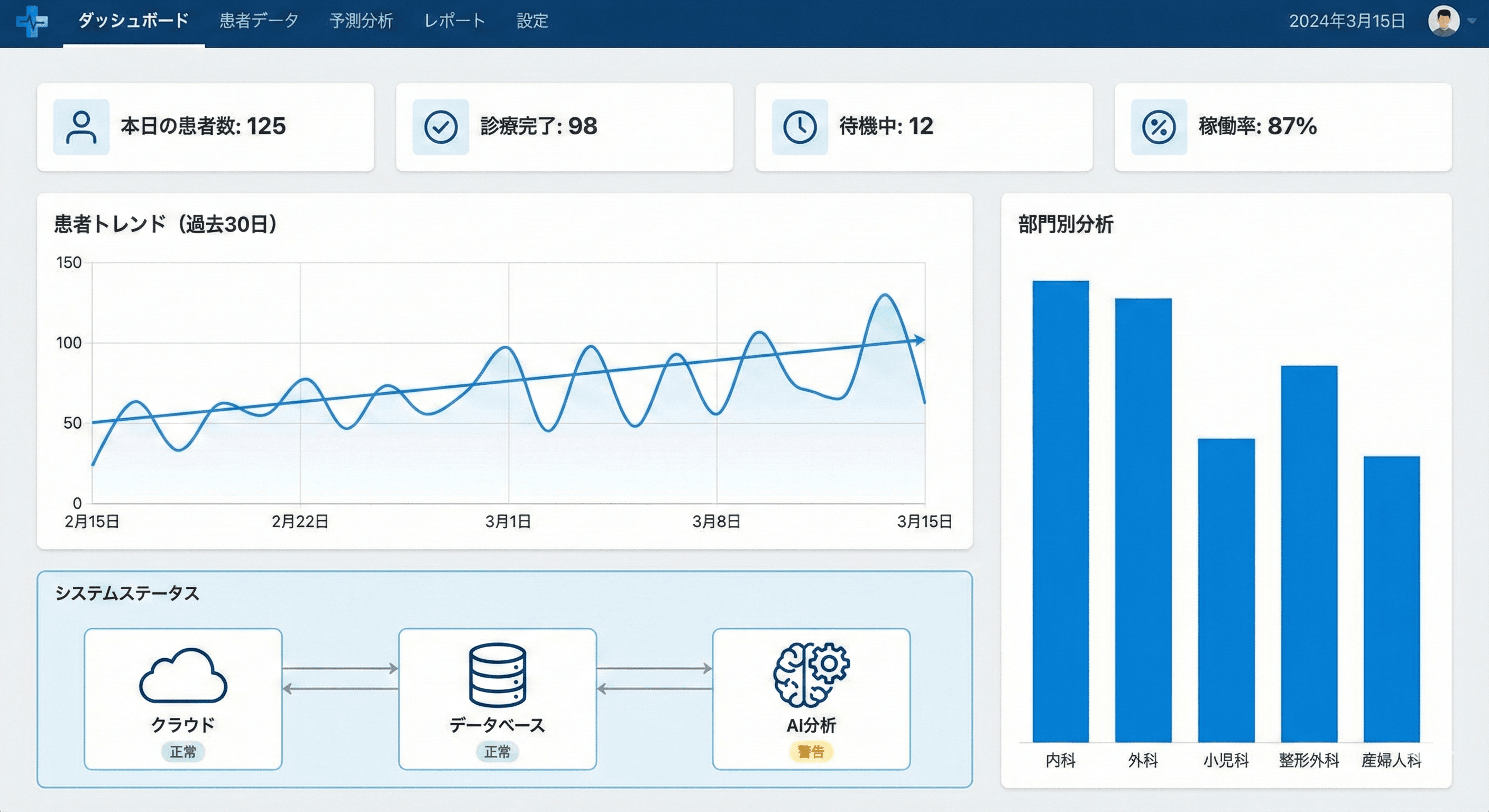Click the 内科 bar in department chart
Image resolution: width=1489 pixels, height=812 pixels.
1061,512
